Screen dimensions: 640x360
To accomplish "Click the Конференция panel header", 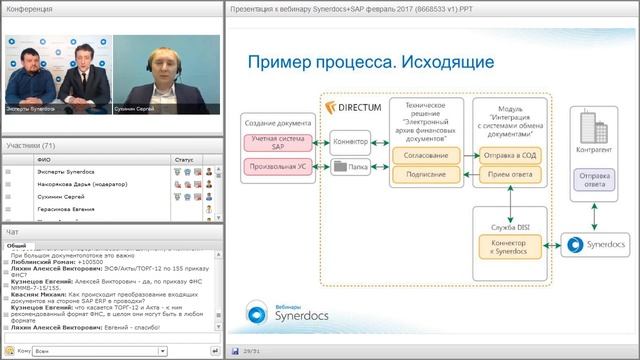I will pos(112,9).
